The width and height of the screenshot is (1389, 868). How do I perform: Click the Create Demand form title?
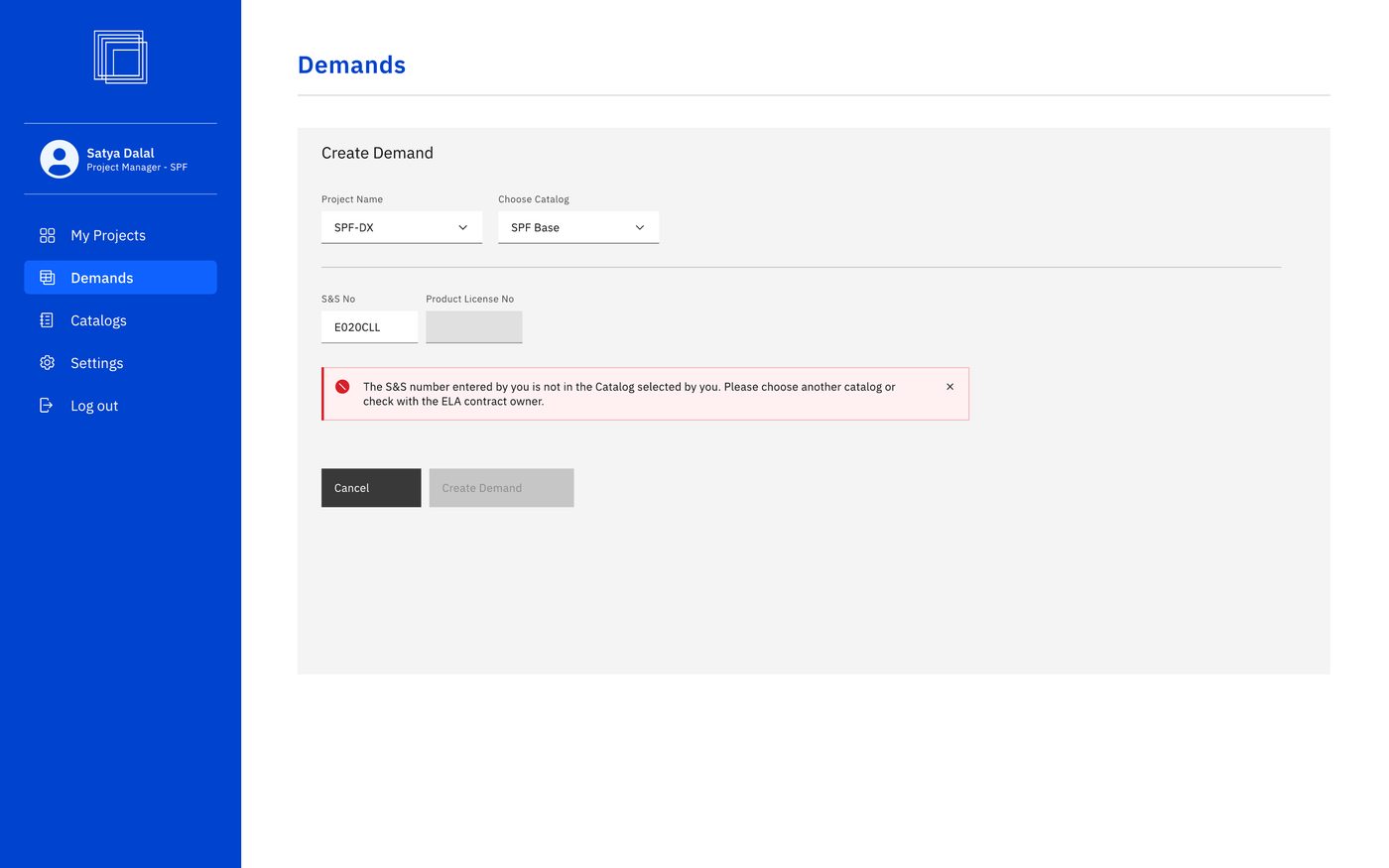click(377, 153)
